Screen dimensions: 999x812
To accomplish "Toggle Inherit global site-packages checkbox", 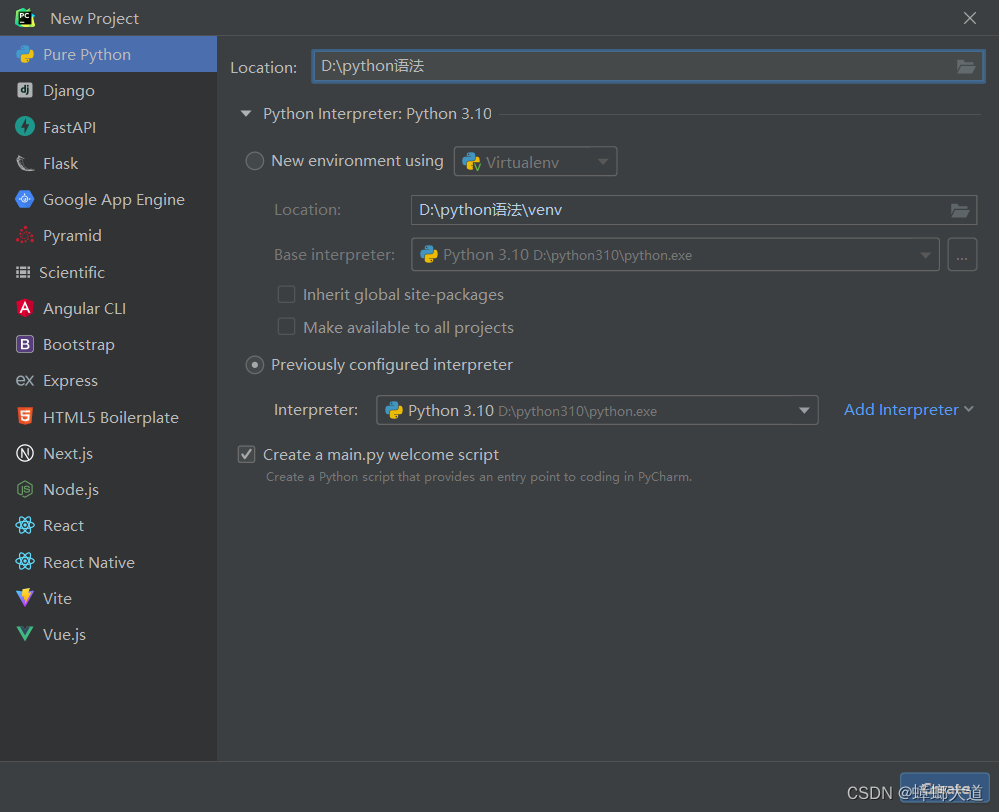I will [x=287, y=294].
